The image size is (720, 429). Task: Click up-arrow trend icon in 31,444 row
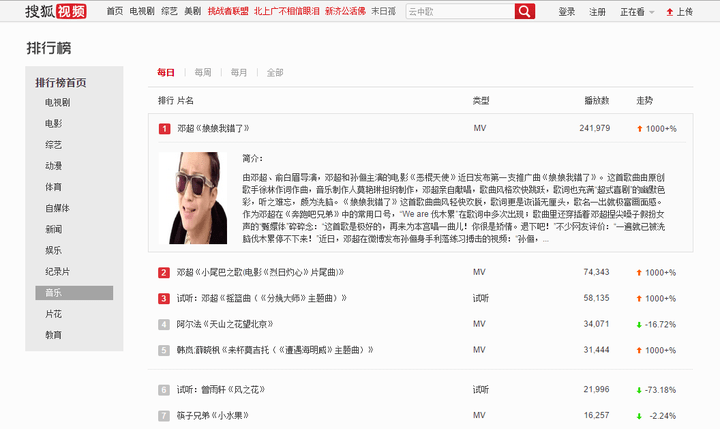point(639,350)
